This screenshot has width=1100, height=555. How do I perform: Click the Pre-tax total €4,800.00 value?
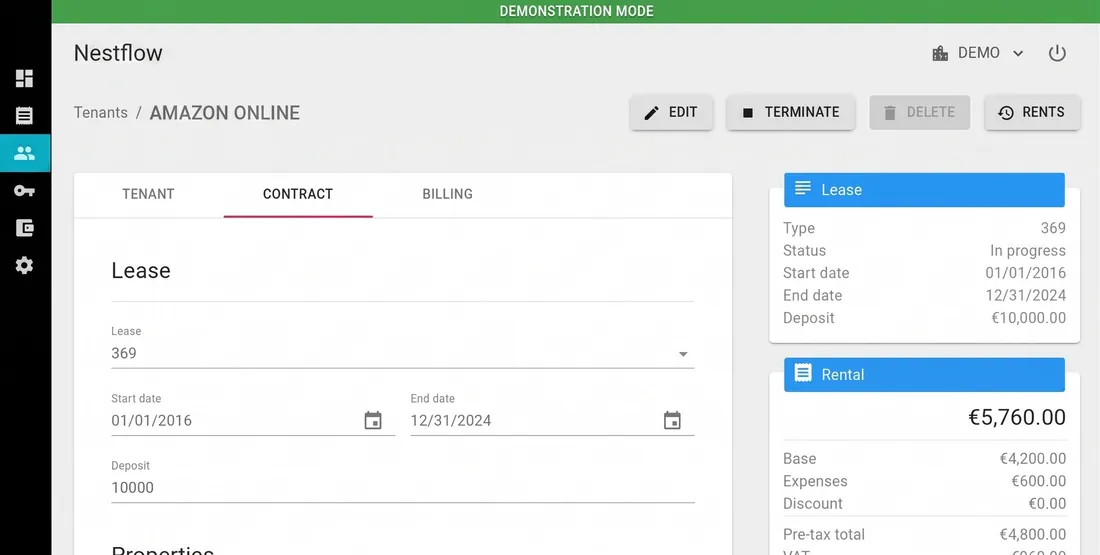pos(1033,535)
